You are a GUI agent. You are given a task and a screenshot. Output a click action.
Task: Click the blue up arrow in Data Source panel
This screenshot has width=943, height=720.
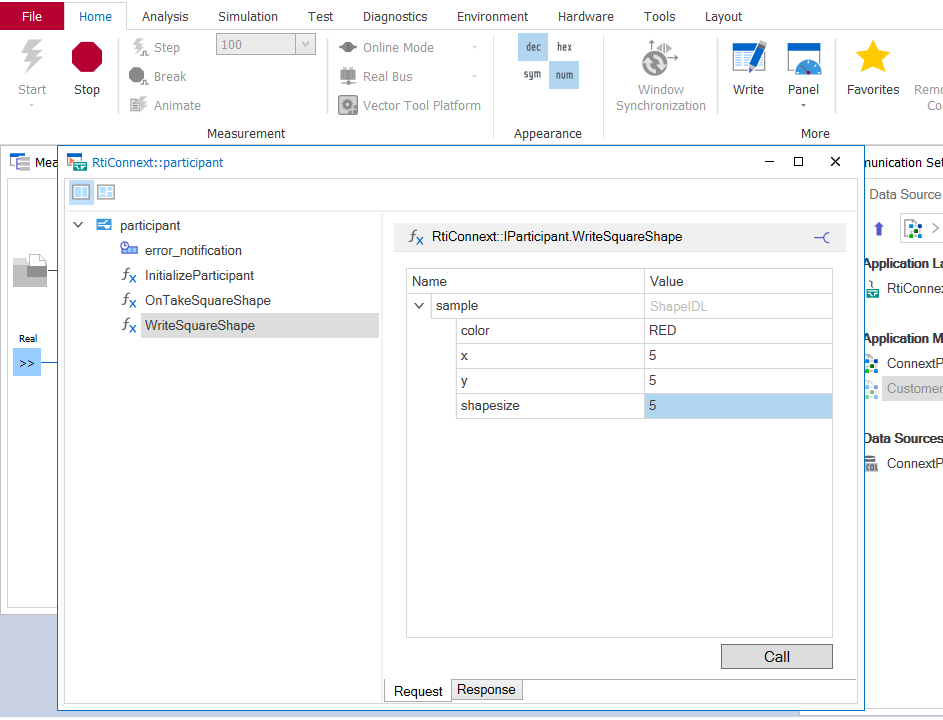[879, 229]
